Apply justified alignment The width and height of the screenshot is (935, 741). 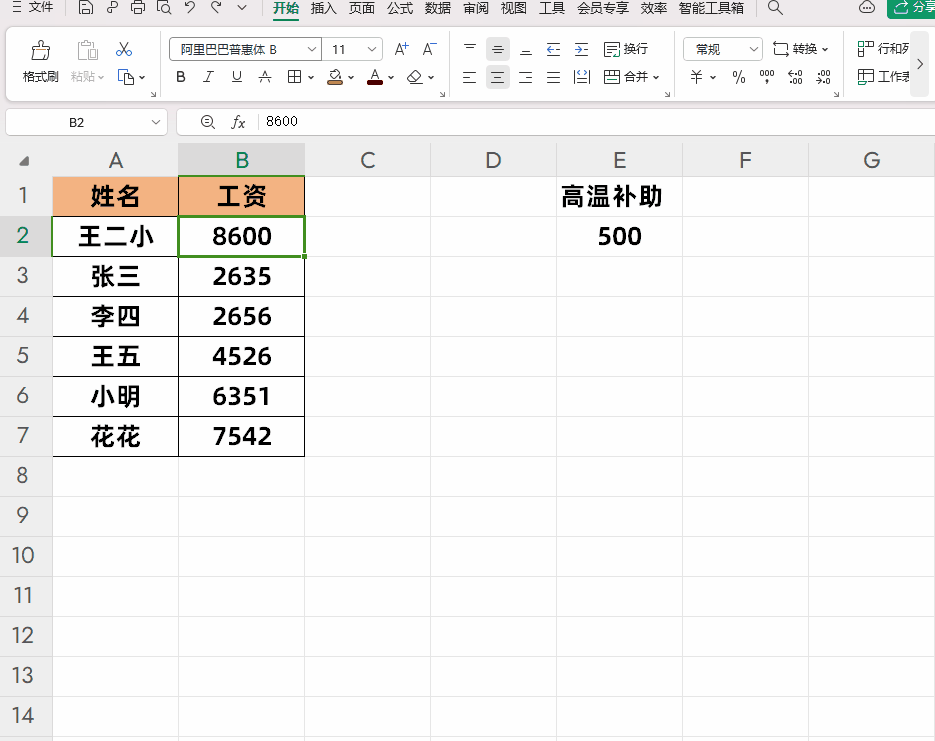coord(553,77)
